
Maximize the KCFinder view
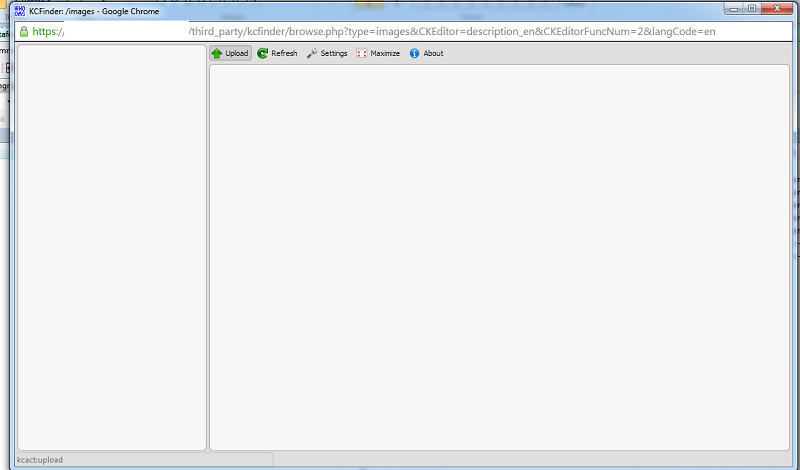378,53
